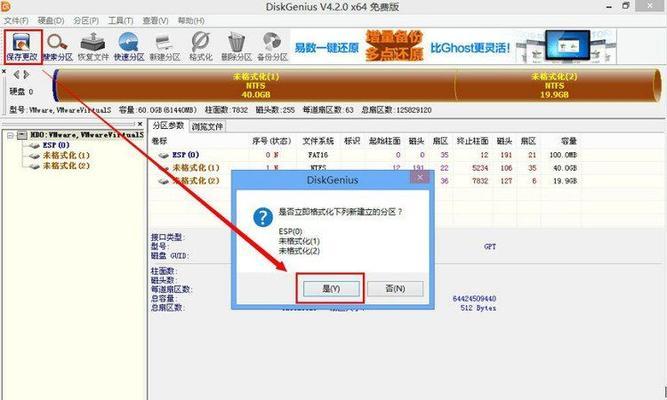Click the DiskGenius app logo in title bar

coord(6,6)
